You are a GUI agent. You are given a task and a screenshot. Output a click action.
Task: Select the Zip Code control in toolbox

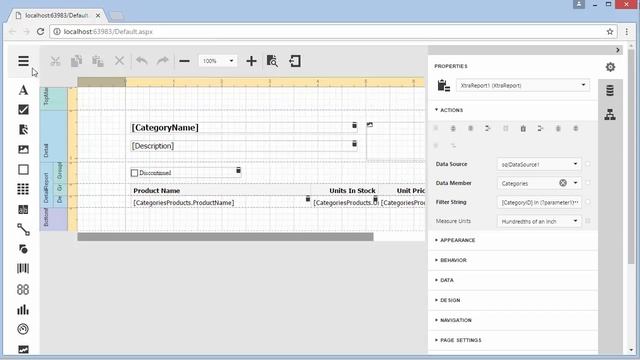23,289
